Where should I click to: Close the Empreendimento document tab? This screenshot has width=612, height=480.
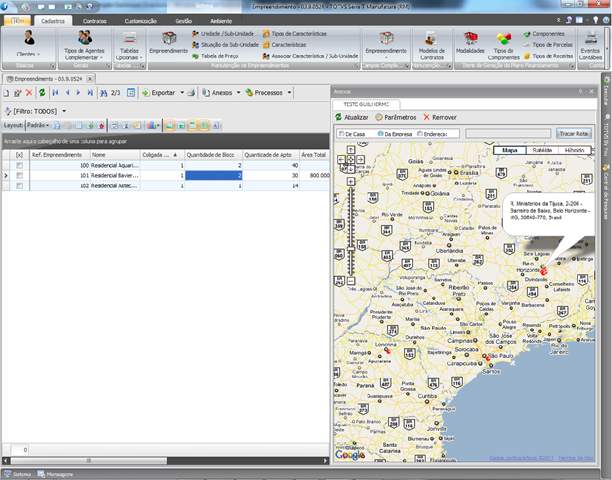pos(90,79)
